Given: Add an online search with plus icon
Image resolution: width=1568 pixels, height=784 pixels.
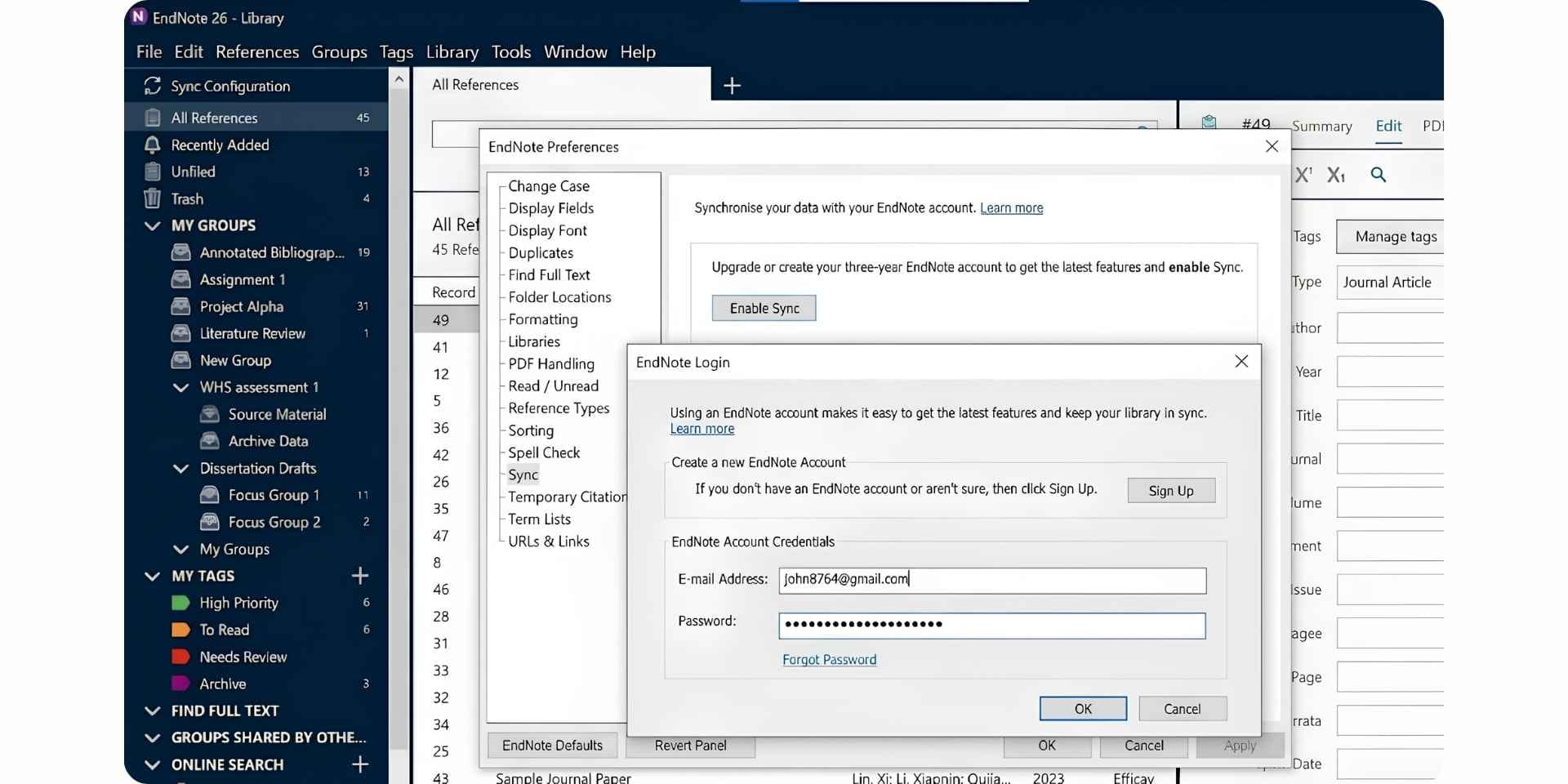Looking at the screenshot, I should pos(360,764).
